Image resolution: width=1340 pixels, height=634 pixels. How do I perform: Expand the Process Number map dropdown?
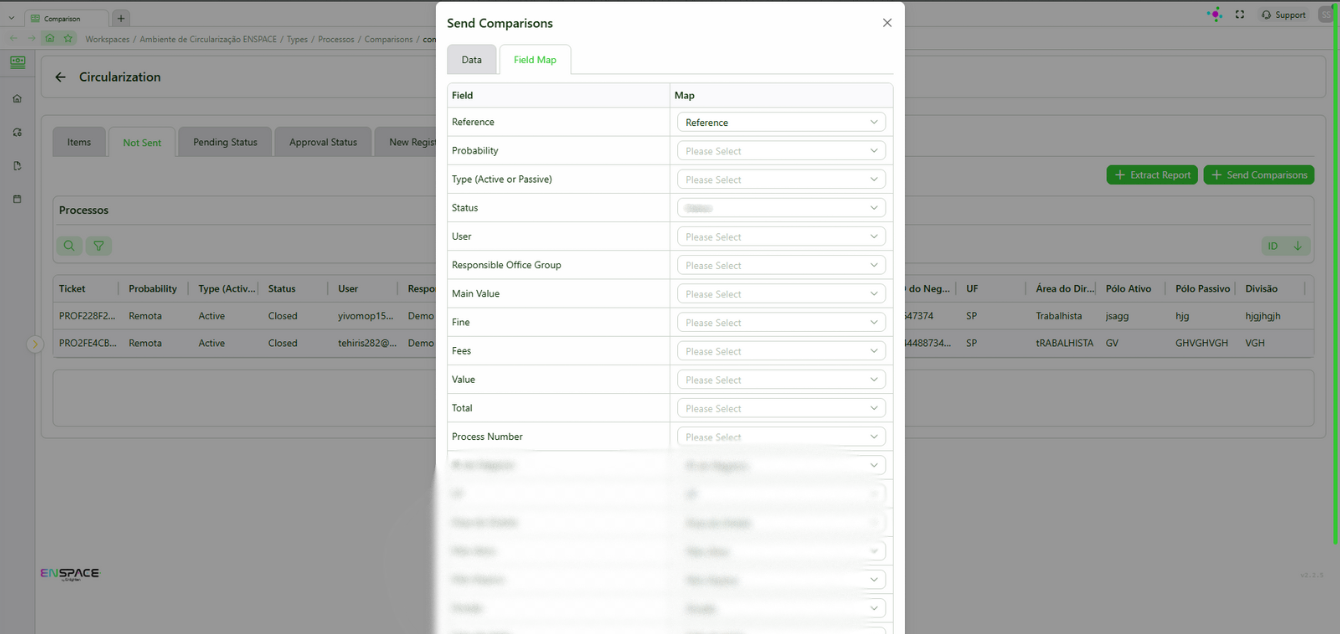pos(781,437)
